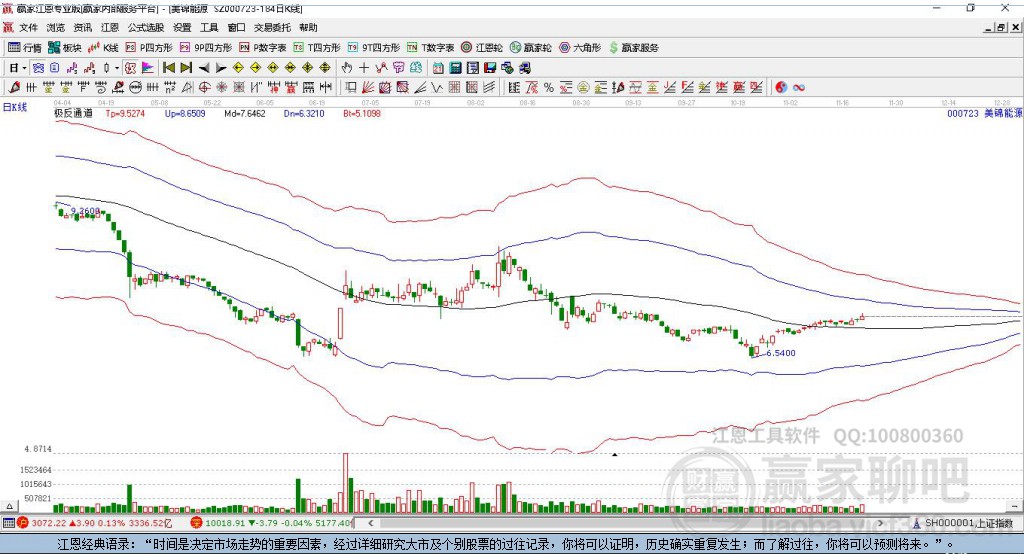Open the 9P四方形 tool
1024x554 pixels.
206,48
